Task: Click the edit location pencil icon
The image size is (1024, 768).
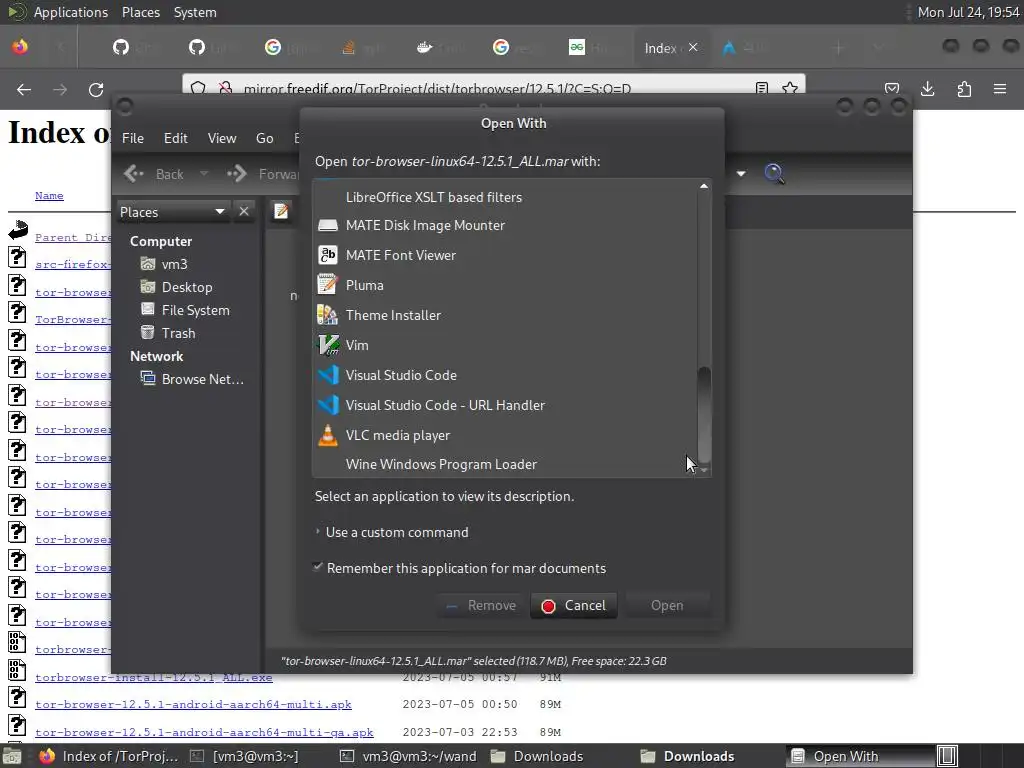Action: tap(281, 212)
